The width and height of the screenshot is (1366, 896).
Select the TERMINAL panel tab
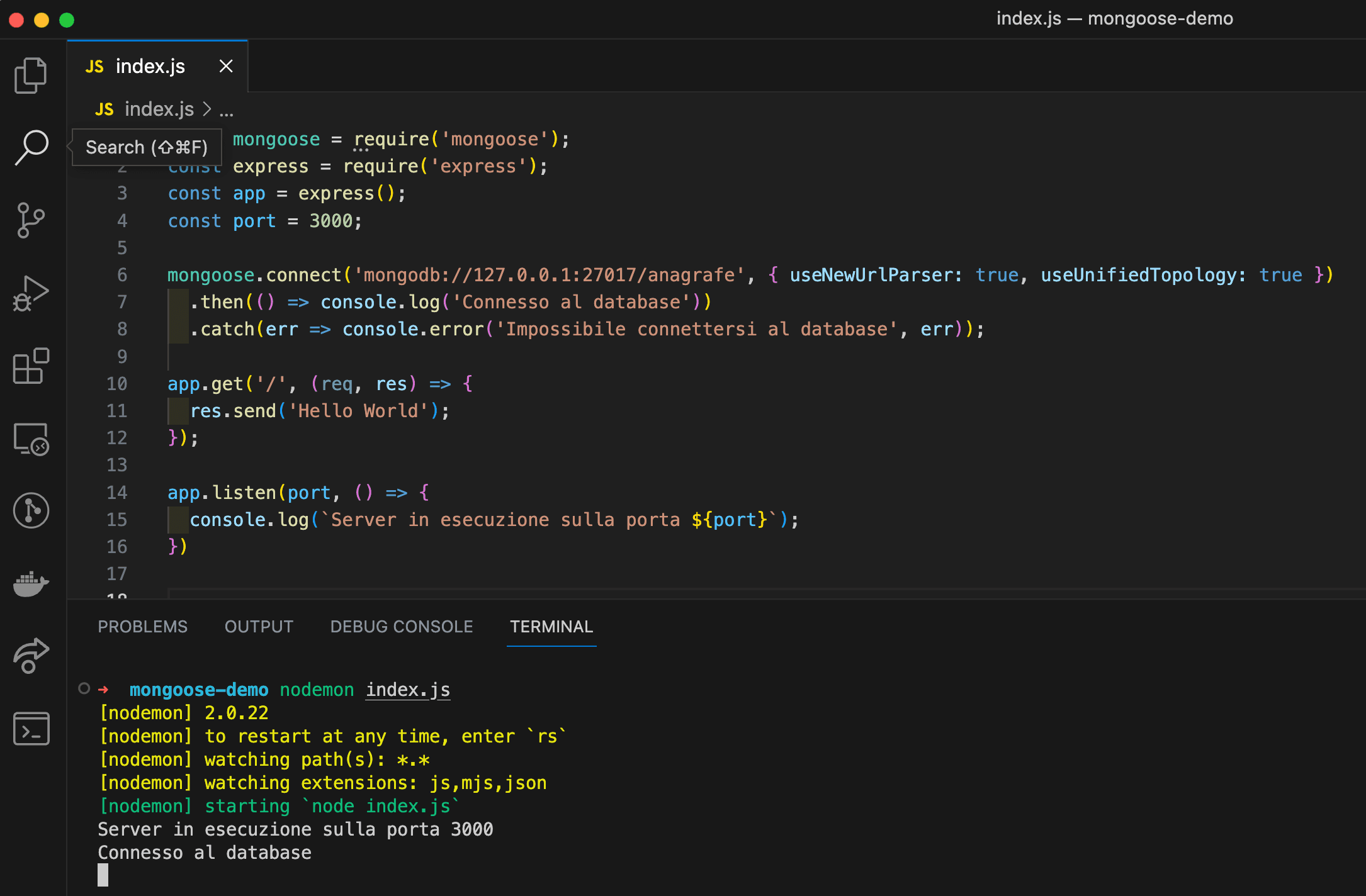pos(551,627)
